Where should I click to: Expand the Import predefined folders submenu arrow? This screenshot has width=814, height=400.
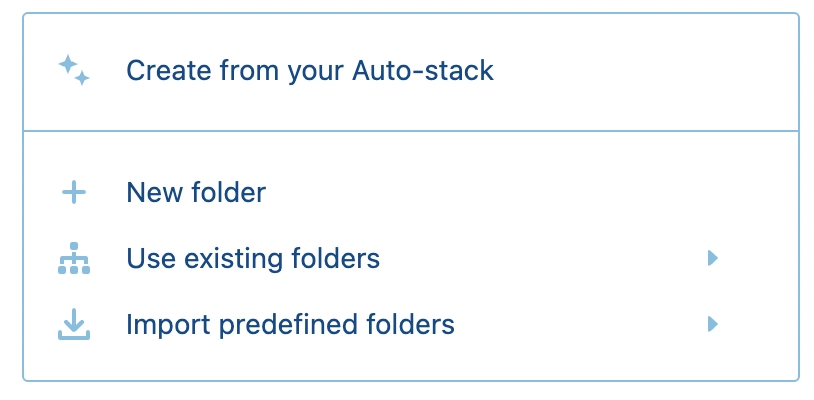point(712,324)
